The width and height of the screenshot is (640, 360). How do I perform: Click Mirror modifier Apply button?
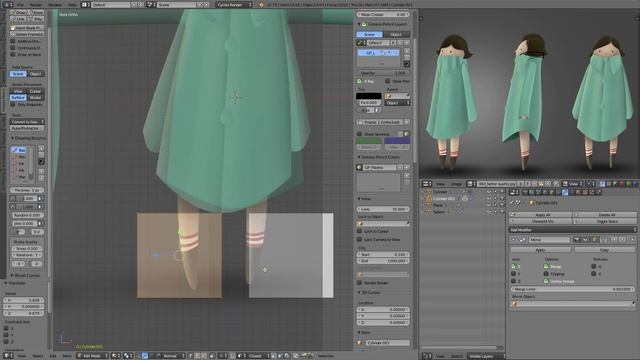[x=540, y=249]
